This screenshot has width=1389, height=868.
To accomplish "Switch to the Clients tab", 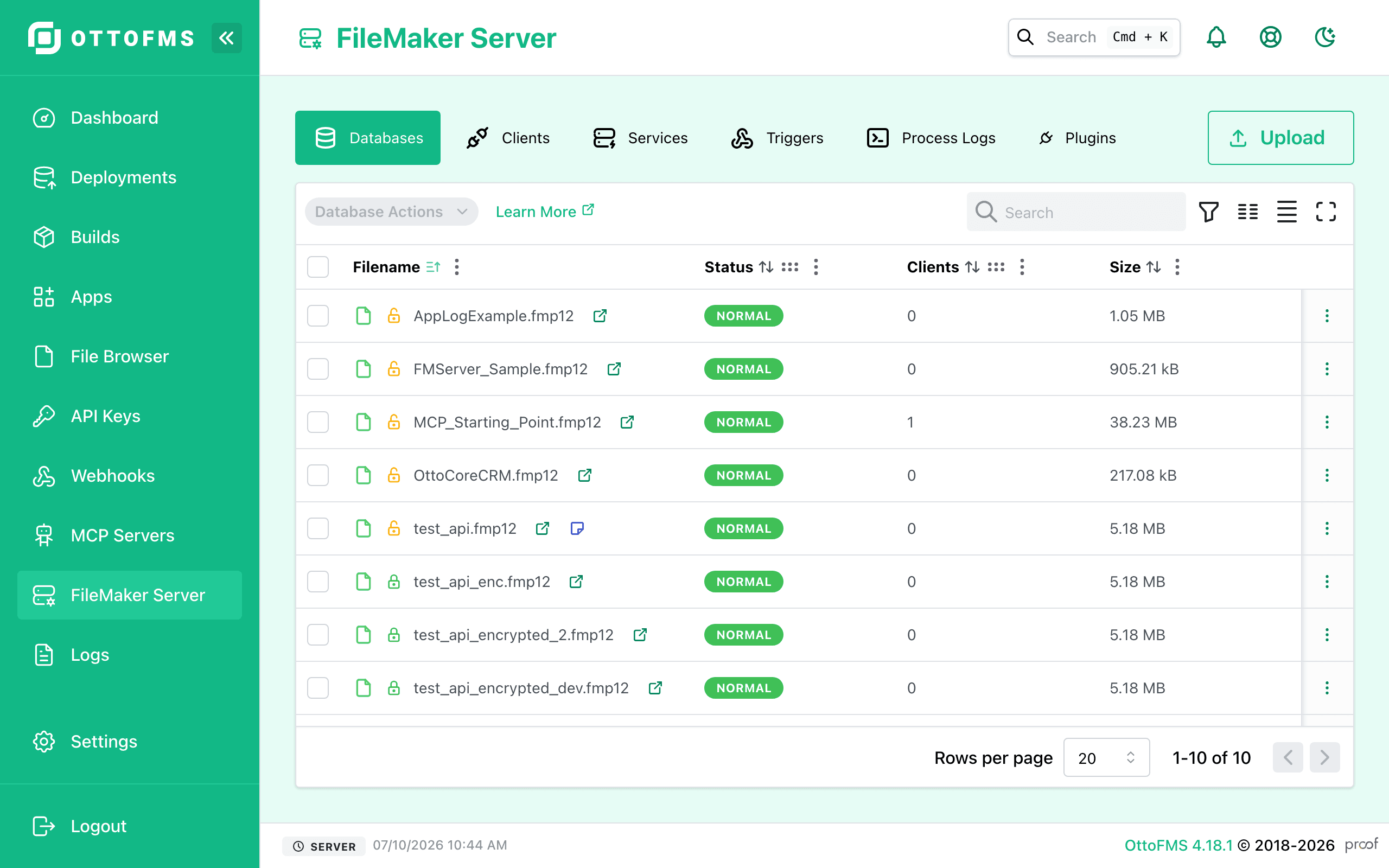I will [x=508, y=138].
